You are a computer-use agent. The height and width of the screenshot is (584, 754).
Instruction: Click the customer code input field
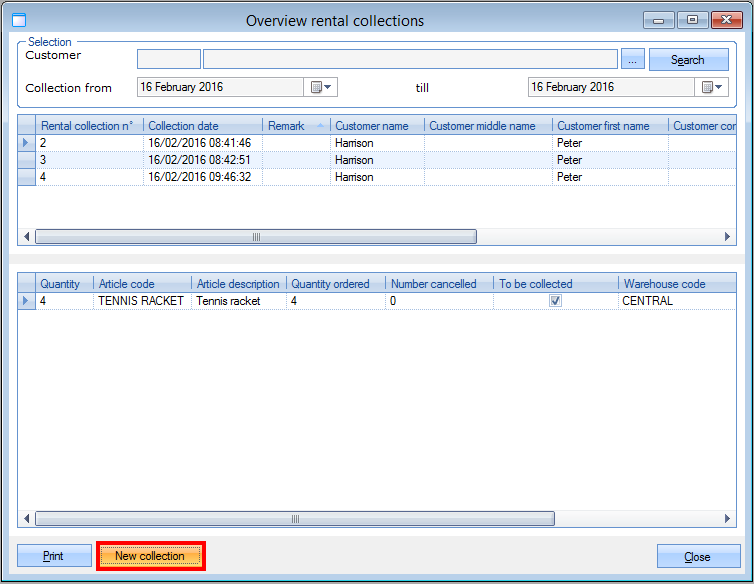coord(168,60)
